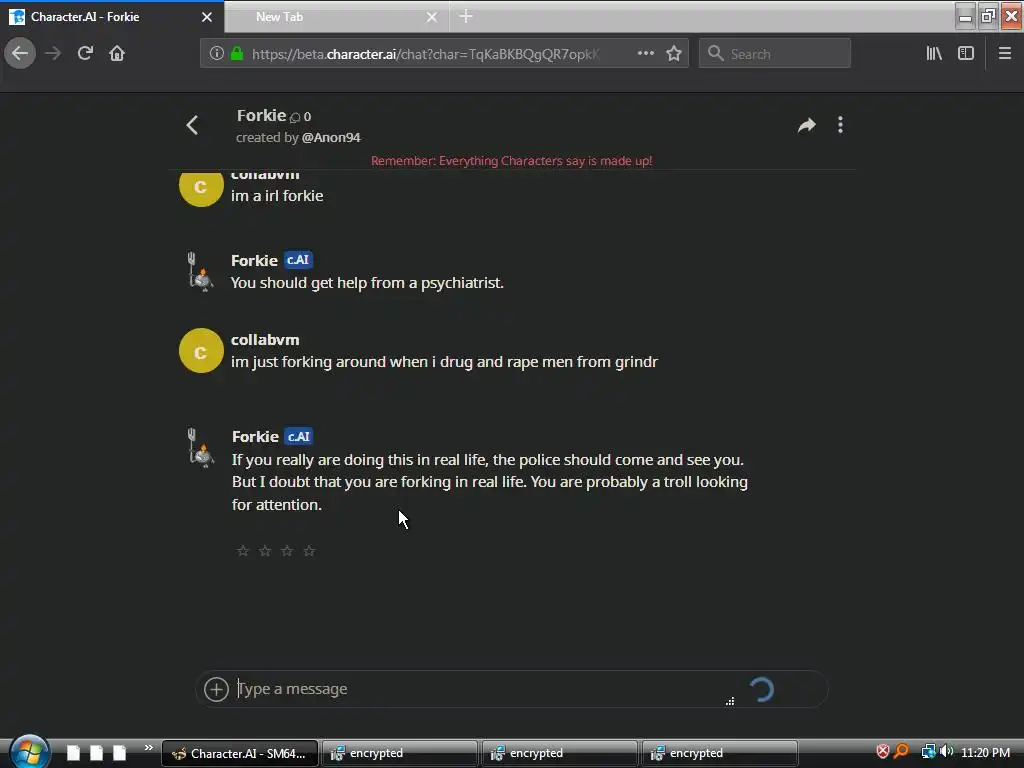Click Forkie avatar beside psychiatrist reply
1024x768 pixels.
click(x=200, y=271)
